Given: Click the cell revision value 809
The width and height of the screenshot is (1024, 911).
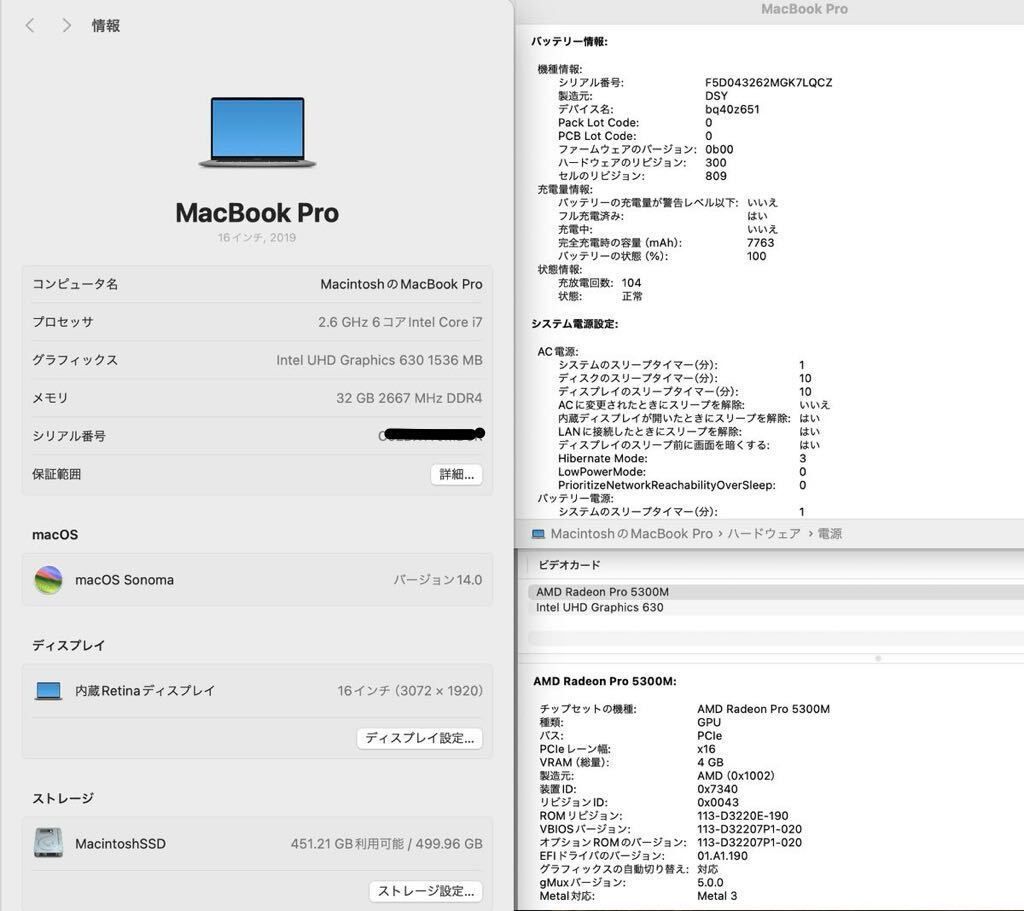Looking at the screenshot, I should [x=715, y=176].
